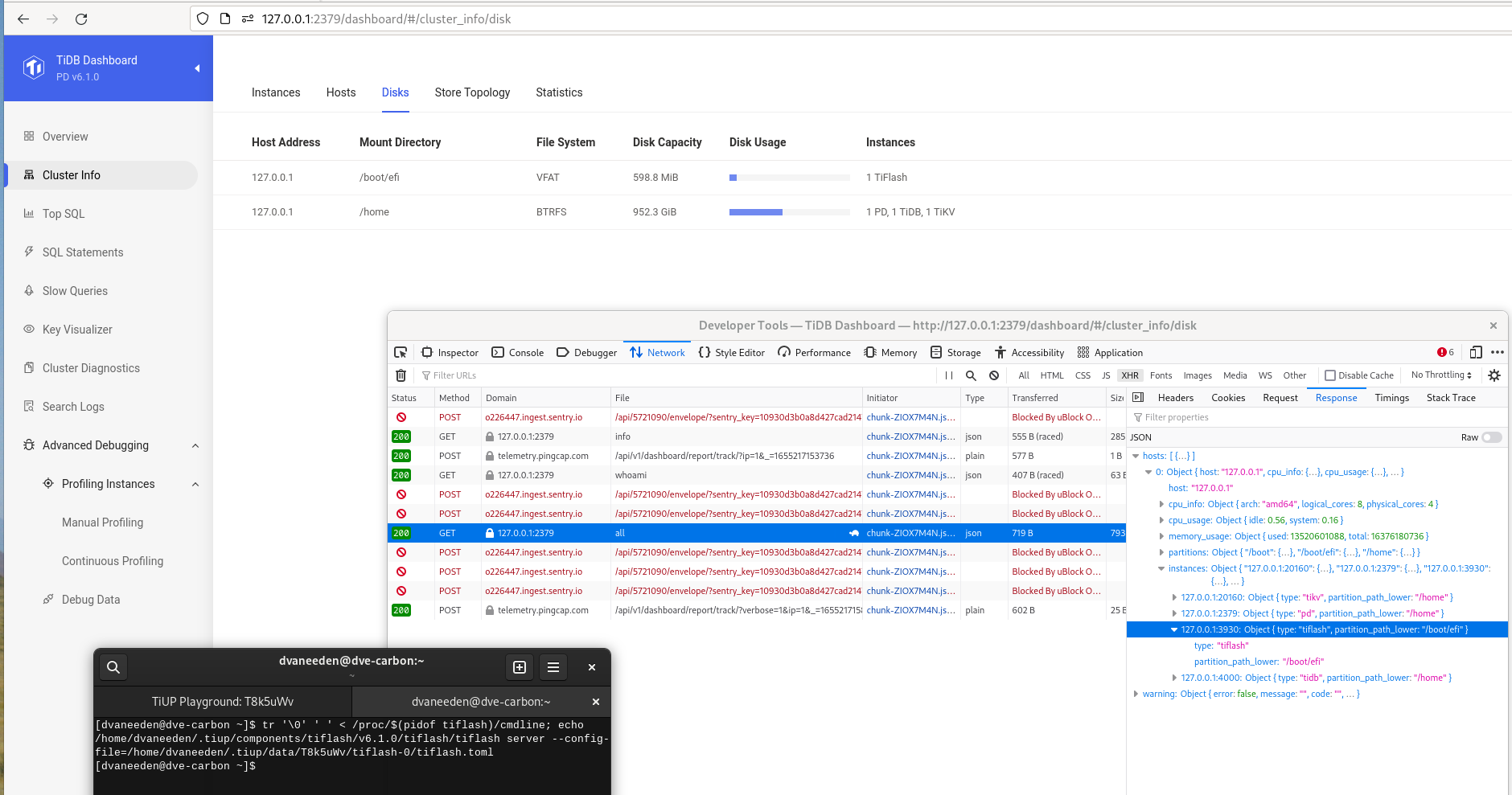Viewport: 1512px width, 795px height.
Task: Open the Headers tab in request details
Action: click(x=1175, y=398)
